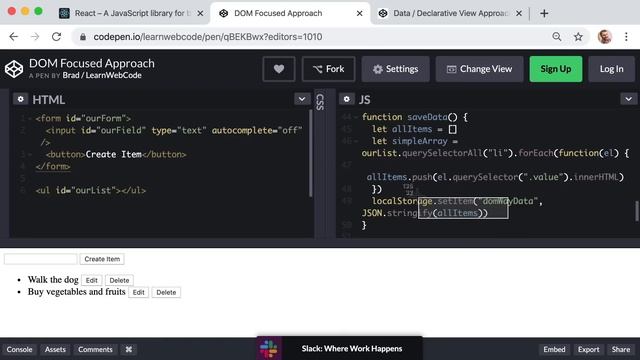Click the 'DOM Focused Approach' pen title
Viewport: 640px width, 360px height.
pyautogui.click(x=92, y=63)
